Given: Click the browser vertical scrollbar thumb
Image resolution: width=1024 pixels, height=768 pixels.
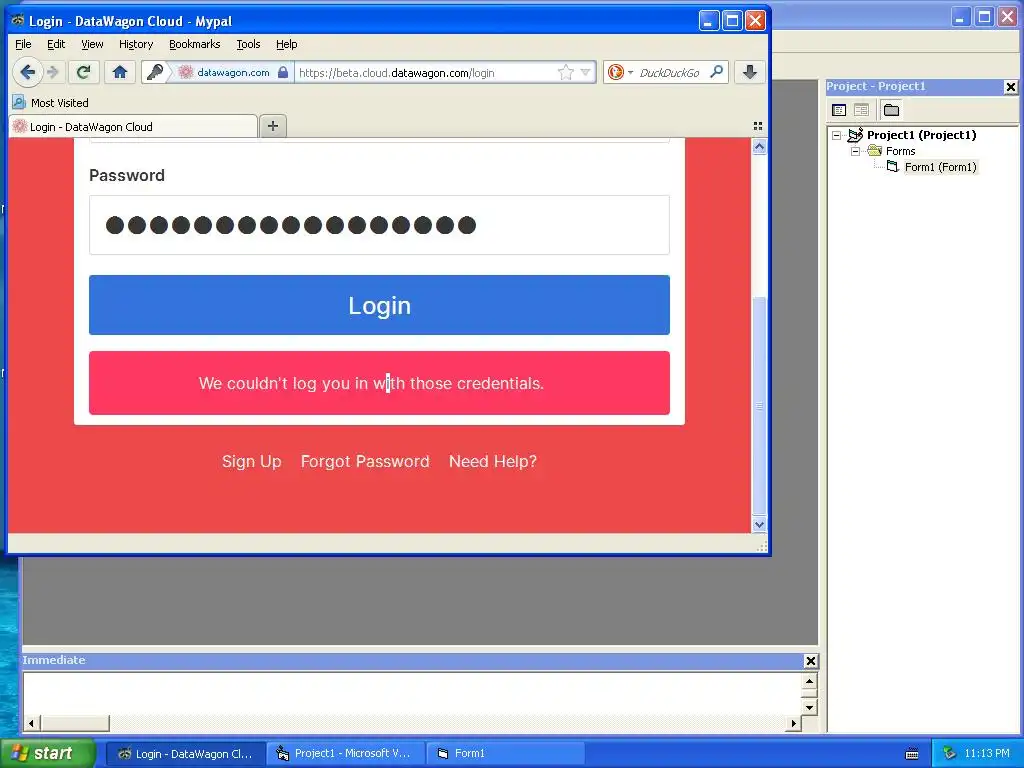Looking at the screenshot, I should point(759,406).
